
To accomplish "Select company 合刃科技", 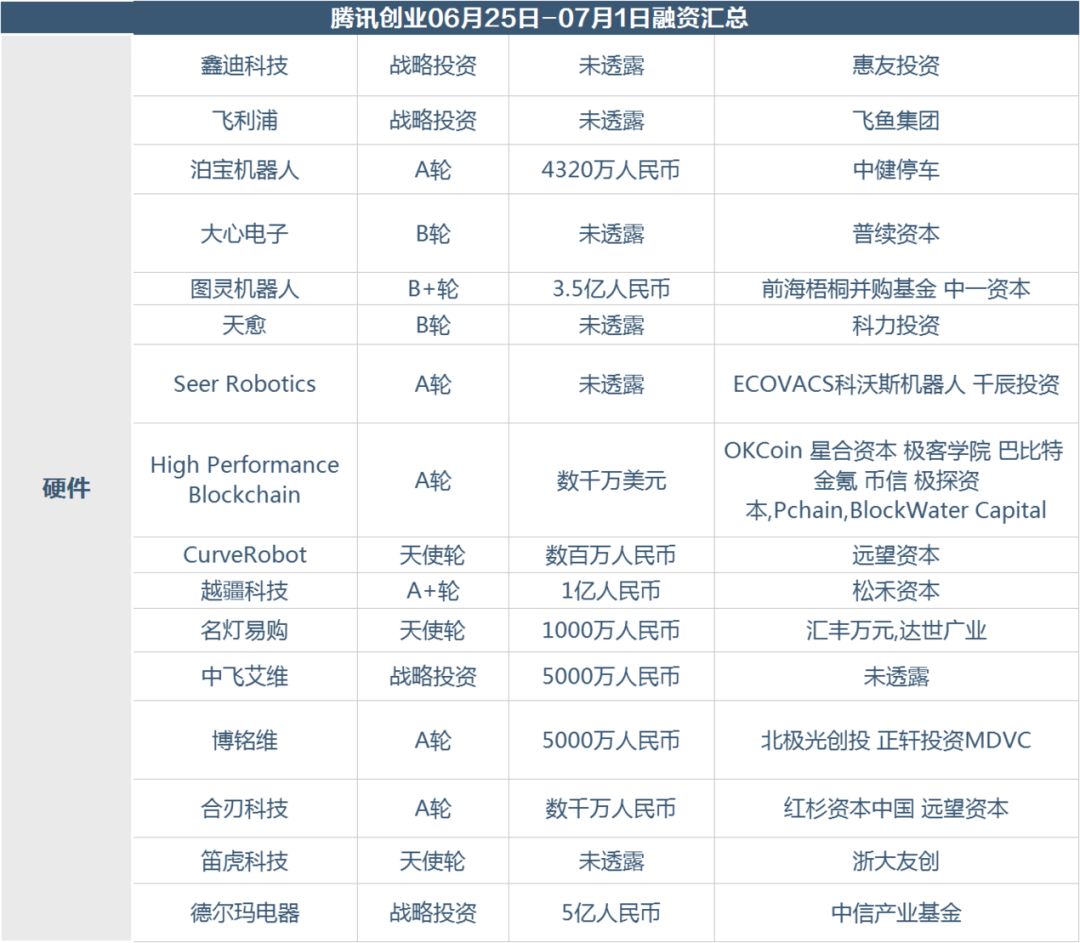I will [244, 809].
